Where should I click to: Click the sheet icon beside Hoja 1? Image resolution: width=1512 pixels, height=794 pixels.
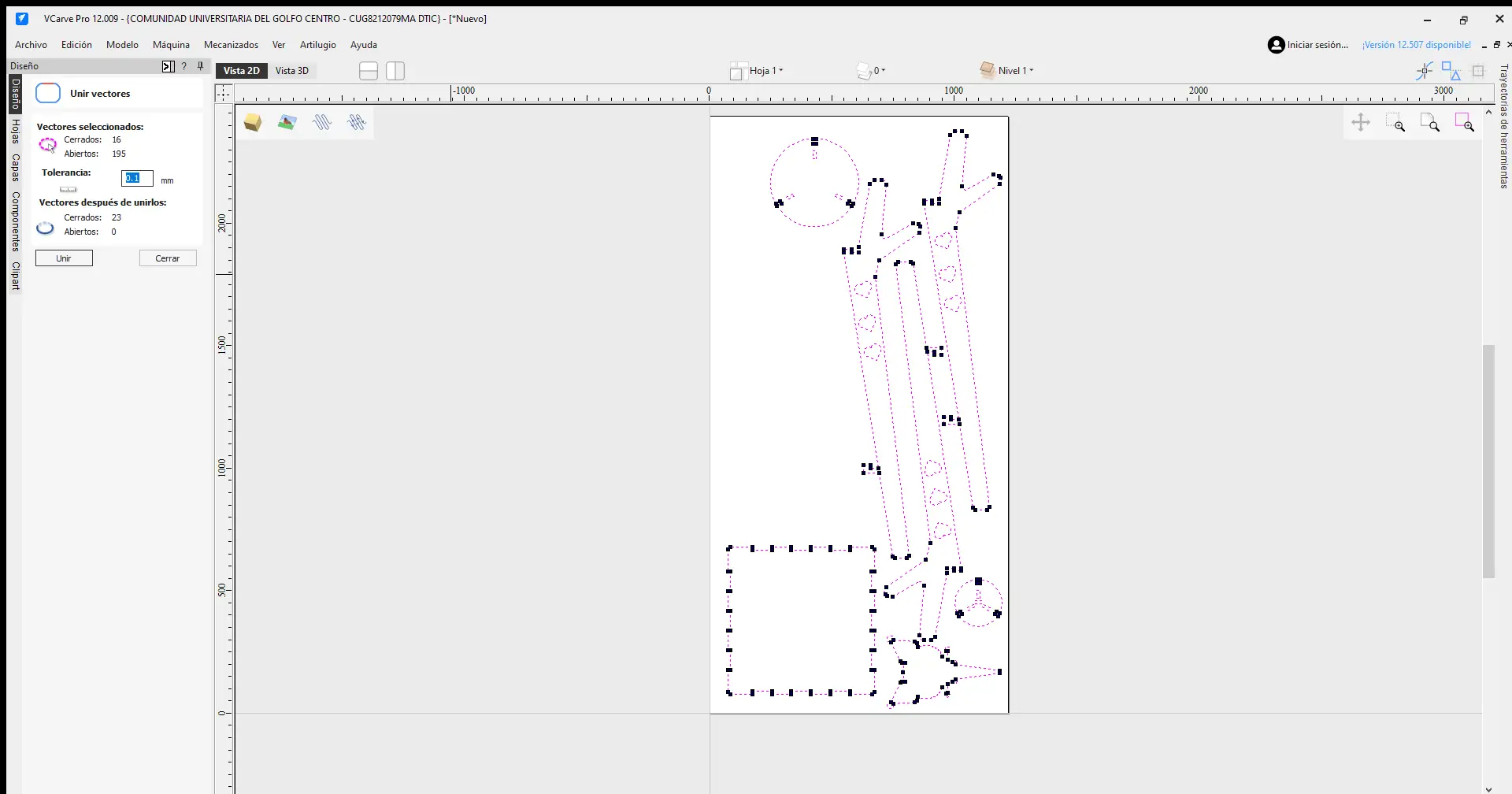coord(738,71)
